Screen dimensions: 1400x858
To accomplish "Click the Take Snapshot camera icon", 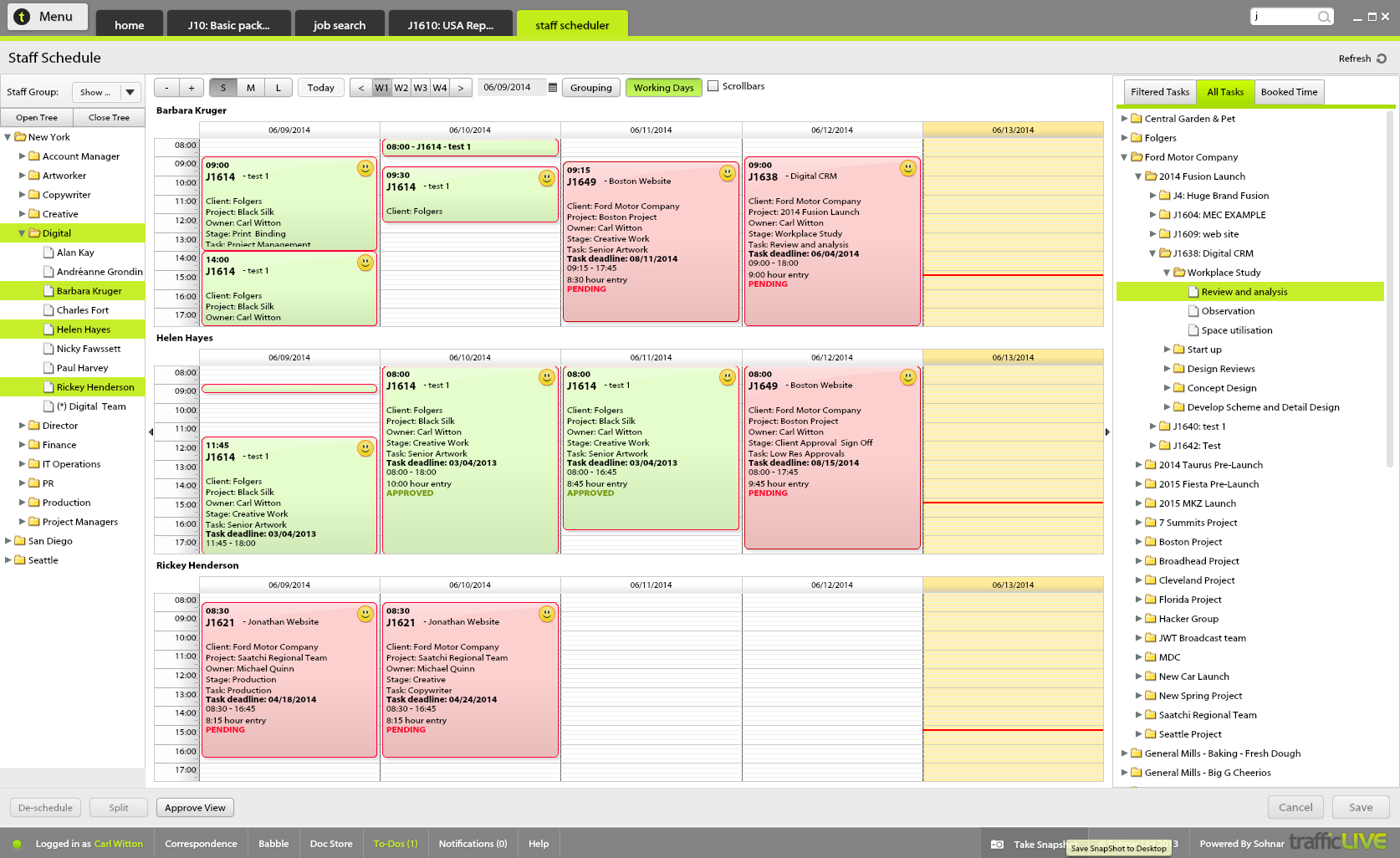I will (x=997, y=845).
